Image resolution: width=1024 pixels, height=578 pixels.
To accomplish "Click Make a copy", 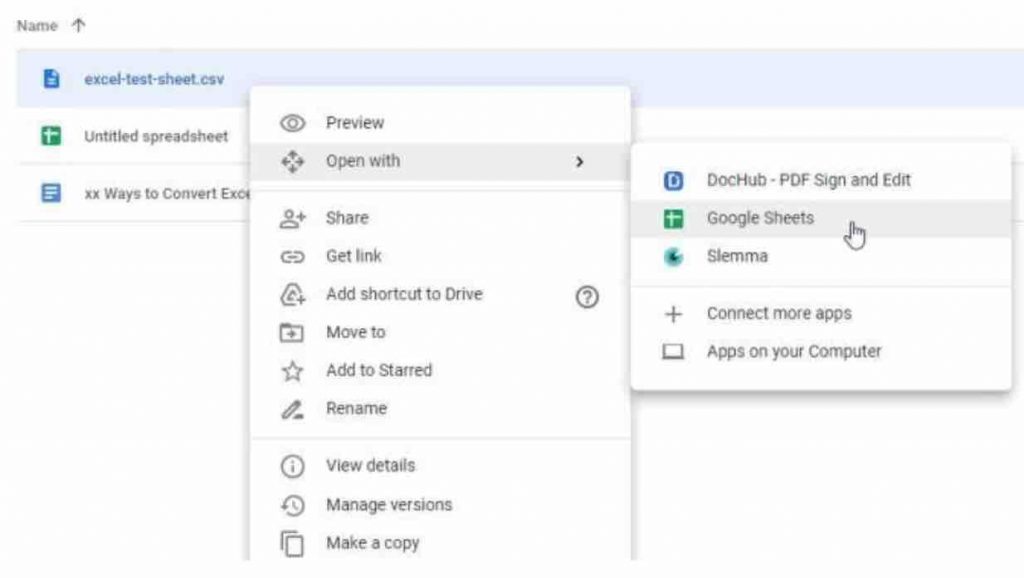I will [372, 543].
